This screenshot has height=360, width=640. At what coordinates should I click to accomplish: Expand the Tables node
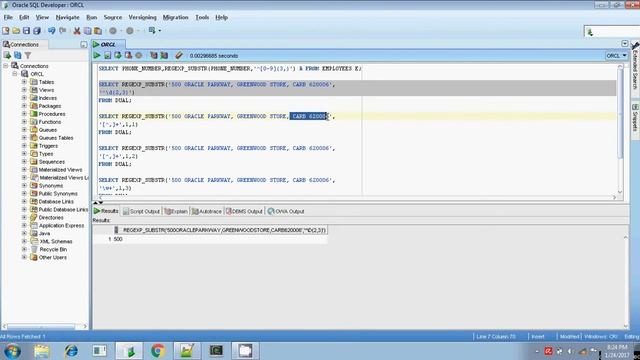pos(24,82)
